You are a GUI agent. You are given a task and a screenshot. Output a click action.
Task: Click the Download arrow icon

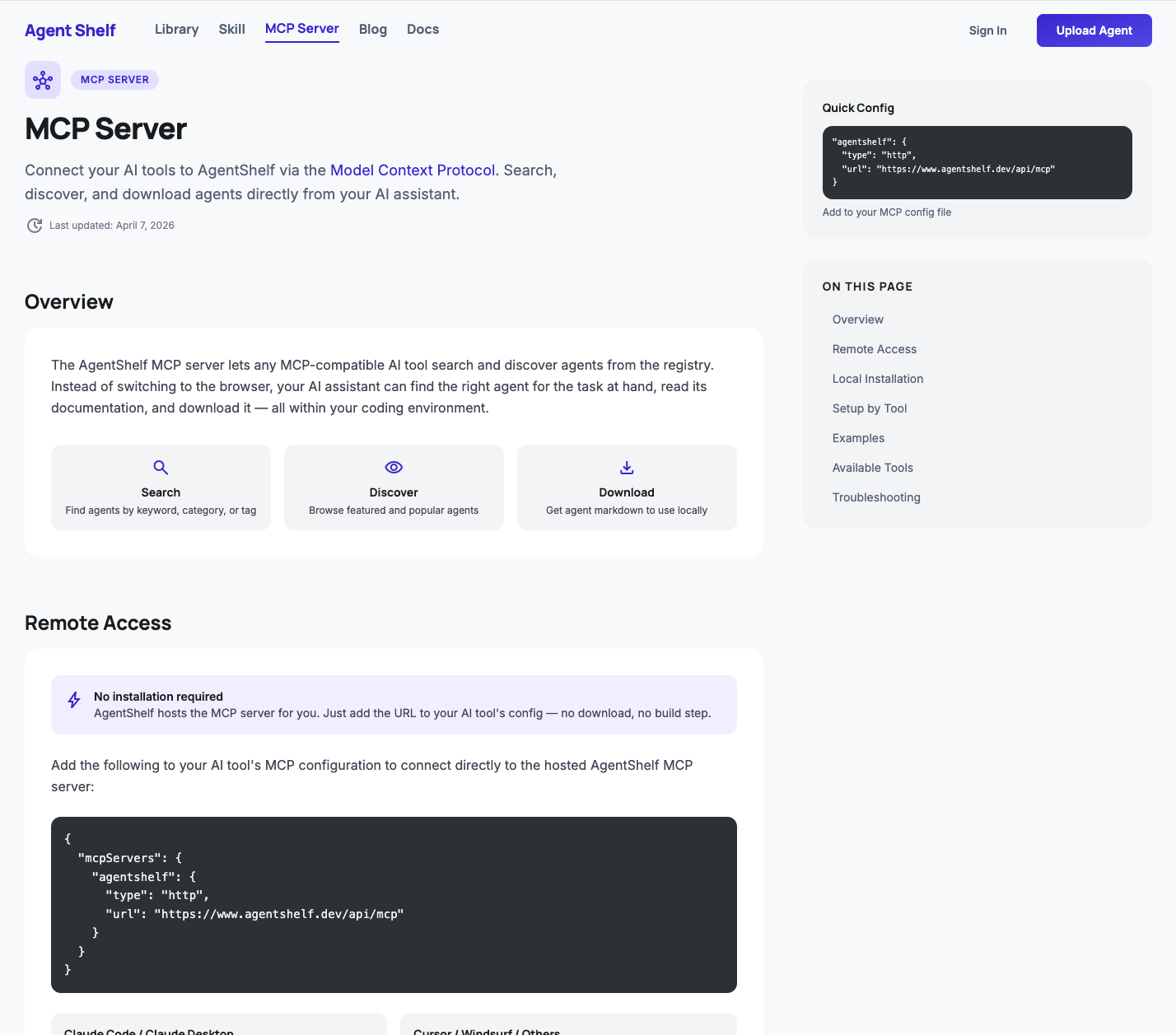pos(627,468)
